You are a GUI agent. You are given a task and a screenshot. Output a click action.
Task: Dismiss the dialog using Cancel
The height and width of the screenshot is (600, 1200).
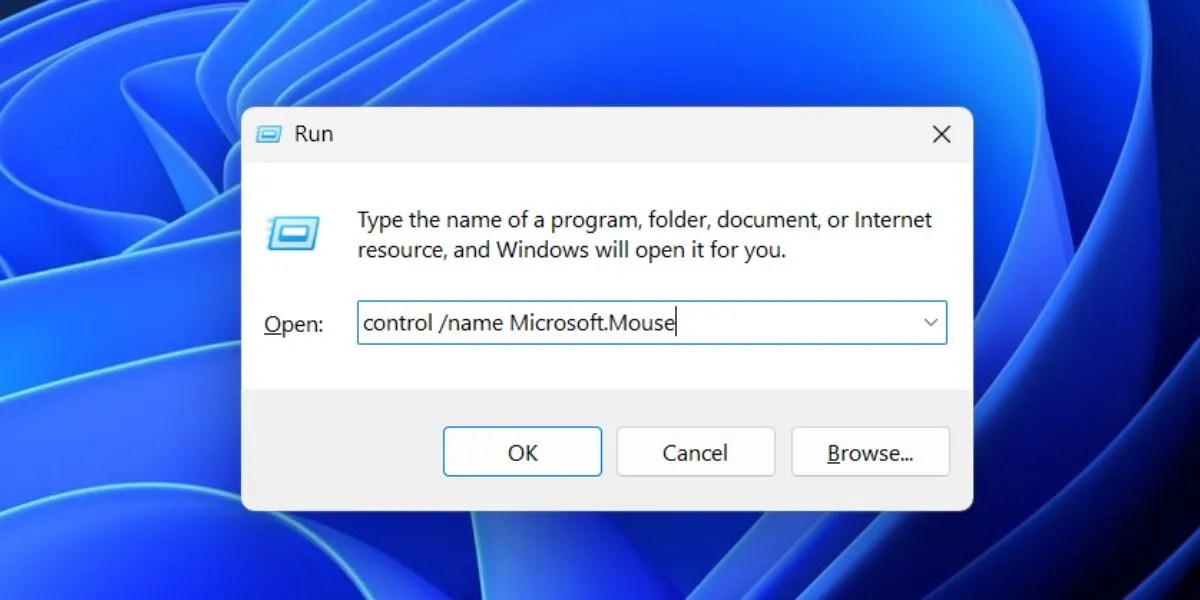click(696, 451)
